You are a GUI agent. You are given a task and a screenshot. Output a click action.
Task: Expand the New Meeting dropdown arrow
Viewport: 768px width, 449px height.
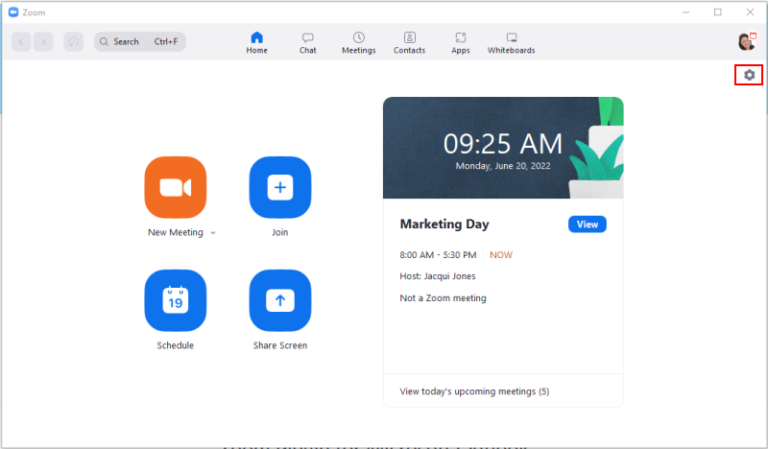pos(213,233)
